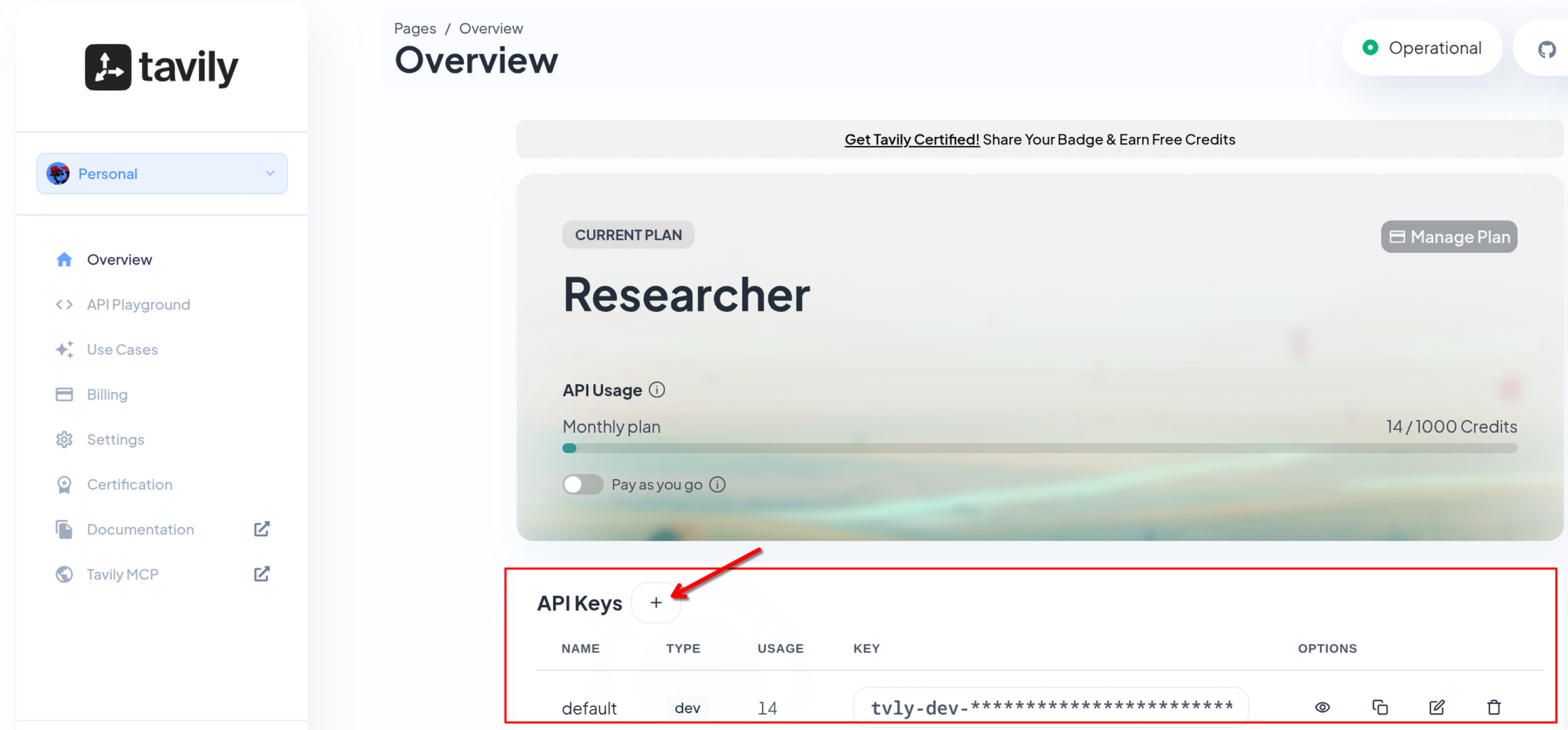
Task: Go to the Billing page
Action: [107, 394]
